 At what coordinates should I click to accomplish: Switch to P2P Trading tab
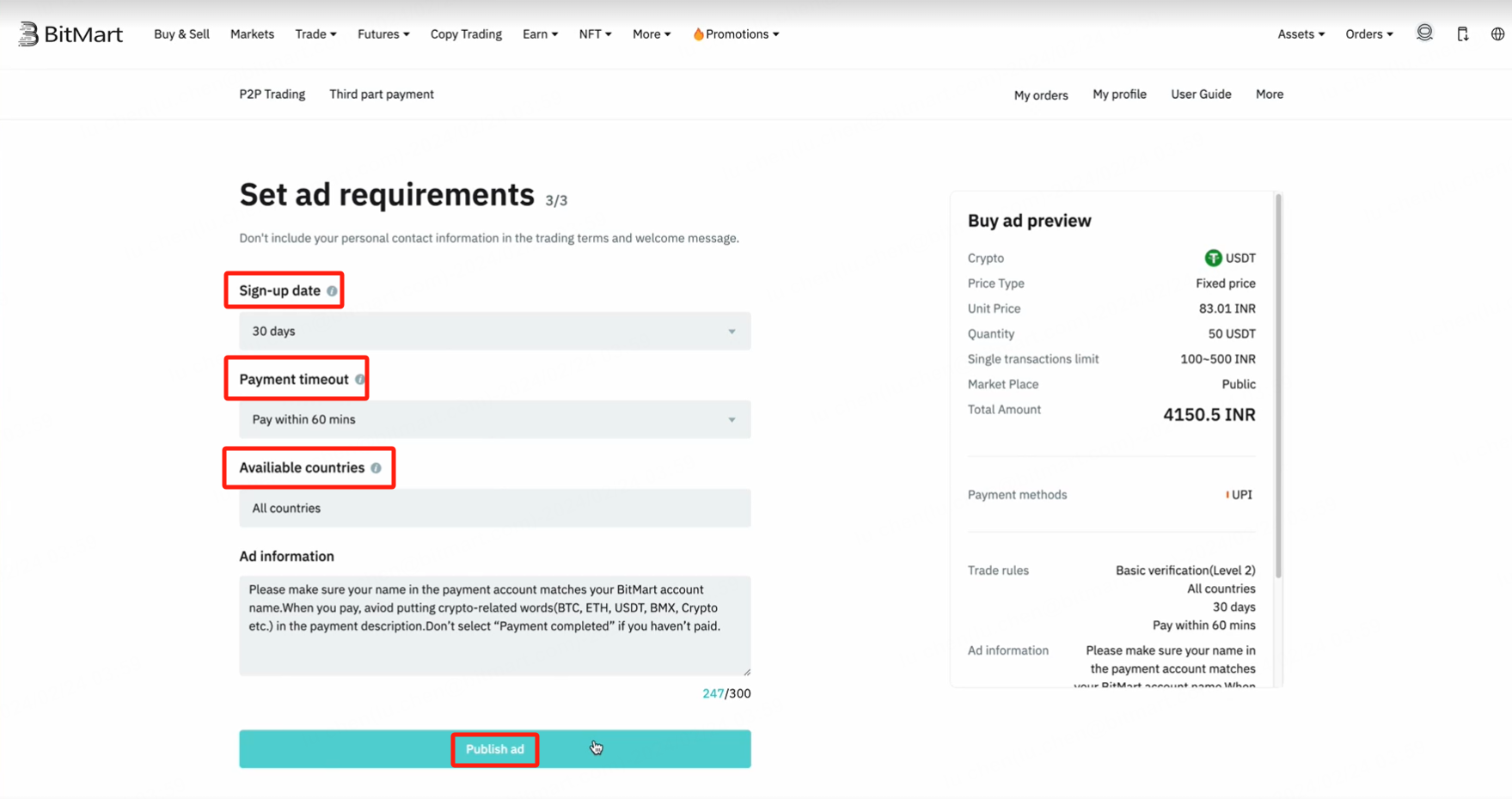272,95
